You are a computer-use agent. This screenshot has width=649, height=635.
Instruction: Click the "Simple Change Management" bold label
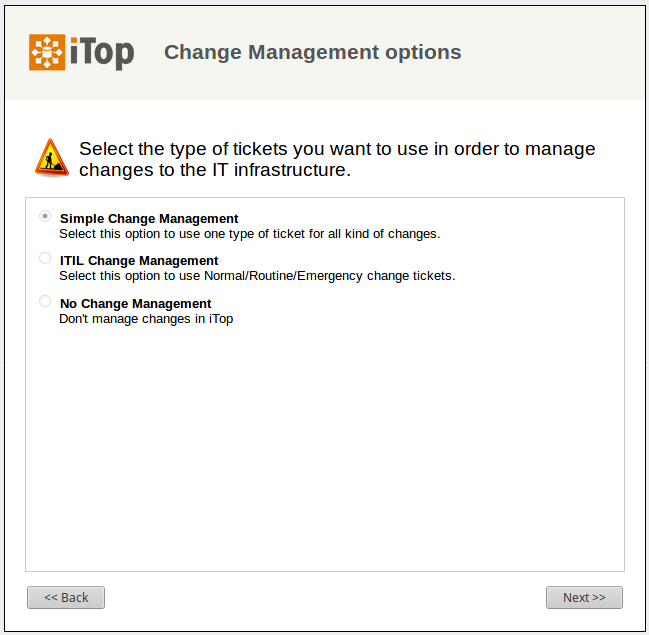(149, 219)
